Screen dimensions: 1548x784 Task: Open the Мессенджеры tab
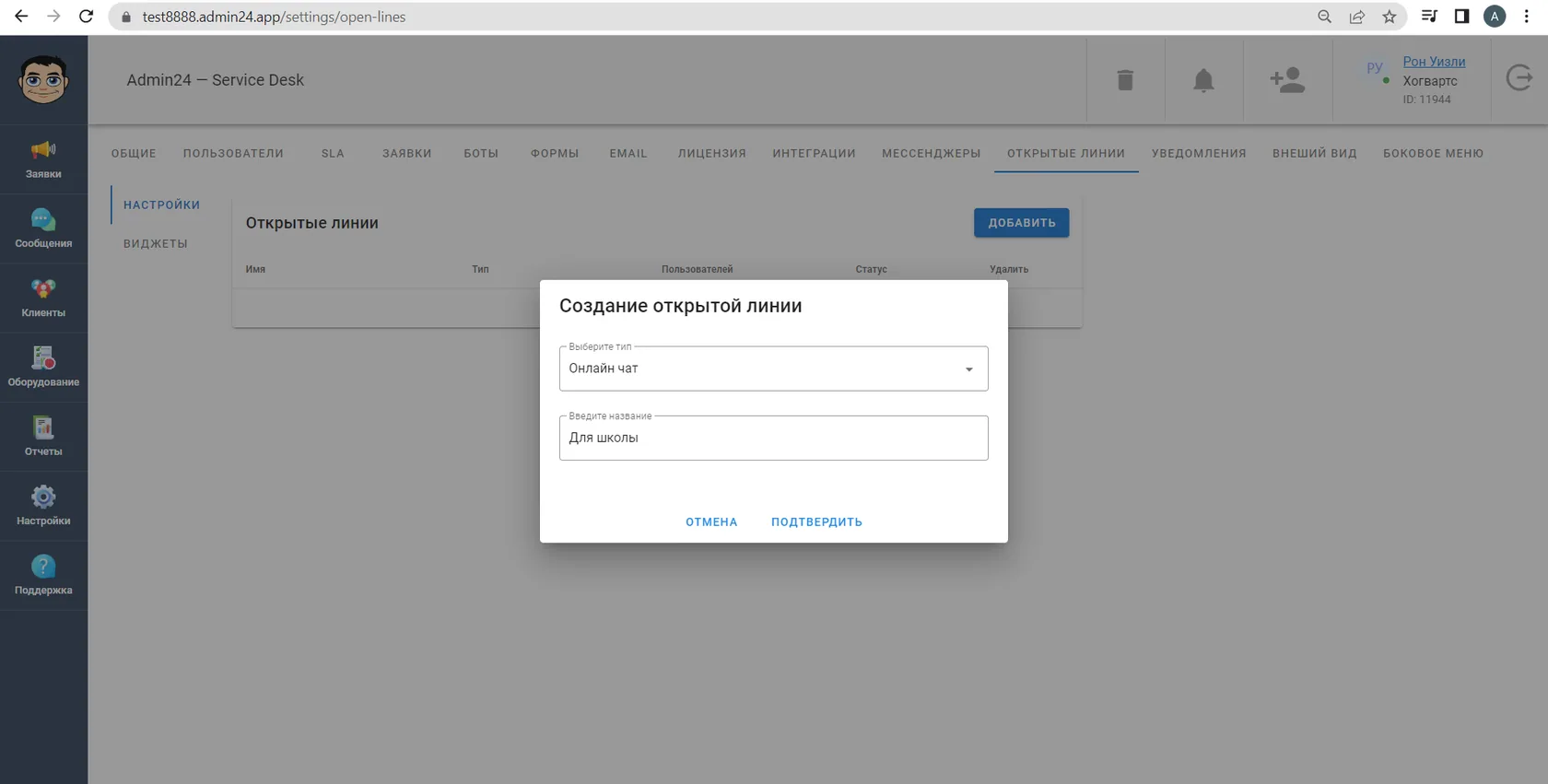pos(931,153)
